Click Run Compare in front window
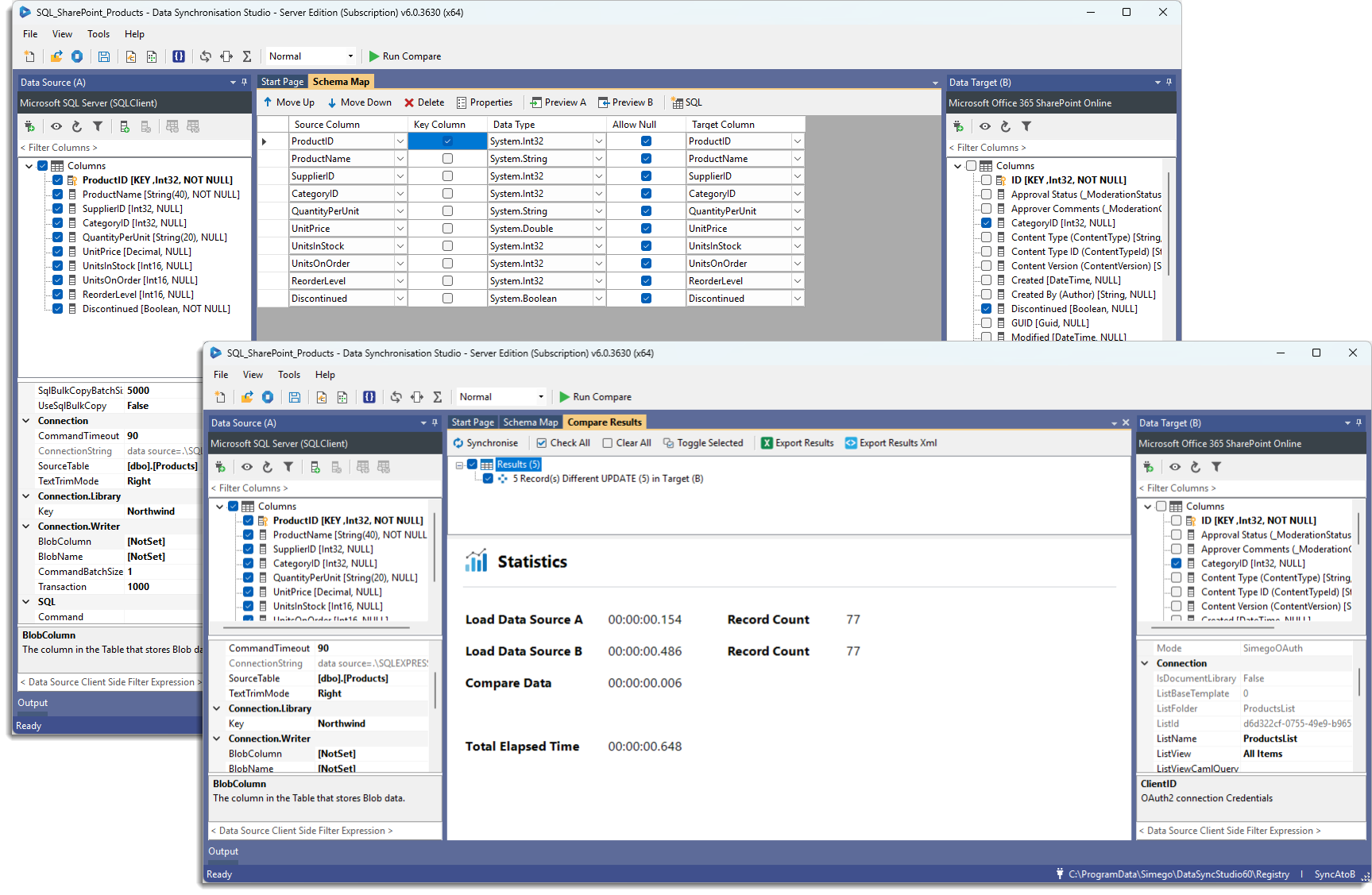The image size is (1372, 895). [x=595, y=397]
